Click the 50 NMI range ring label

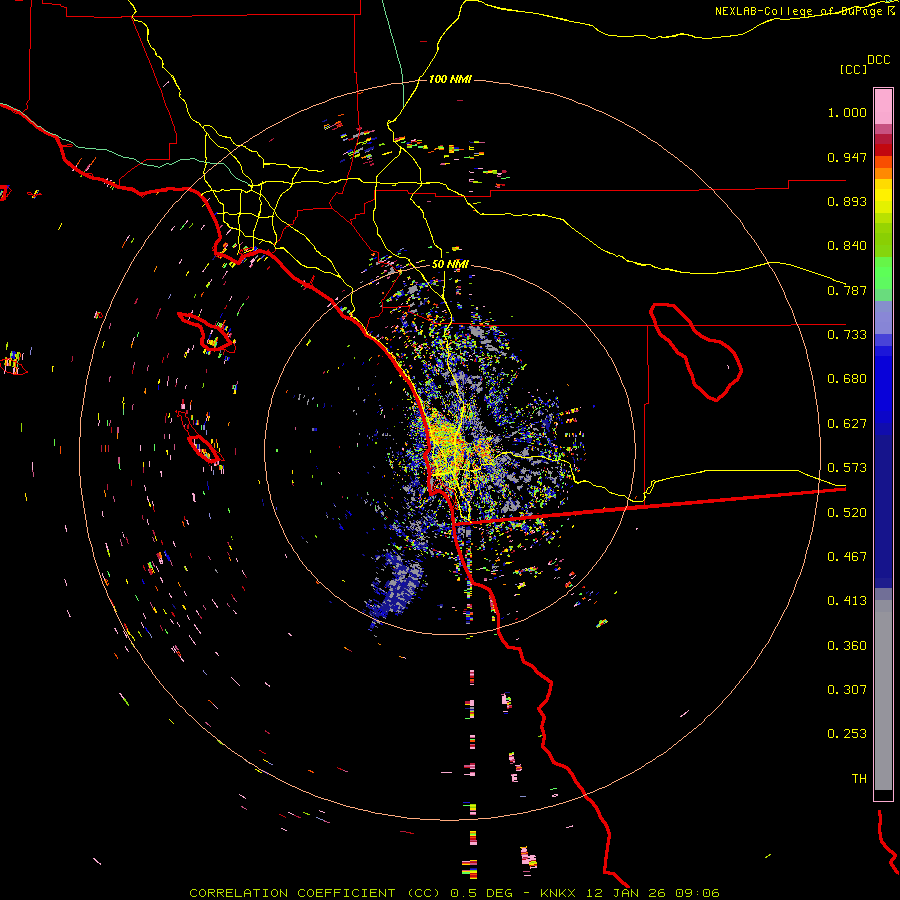click(x=450, y=264)
